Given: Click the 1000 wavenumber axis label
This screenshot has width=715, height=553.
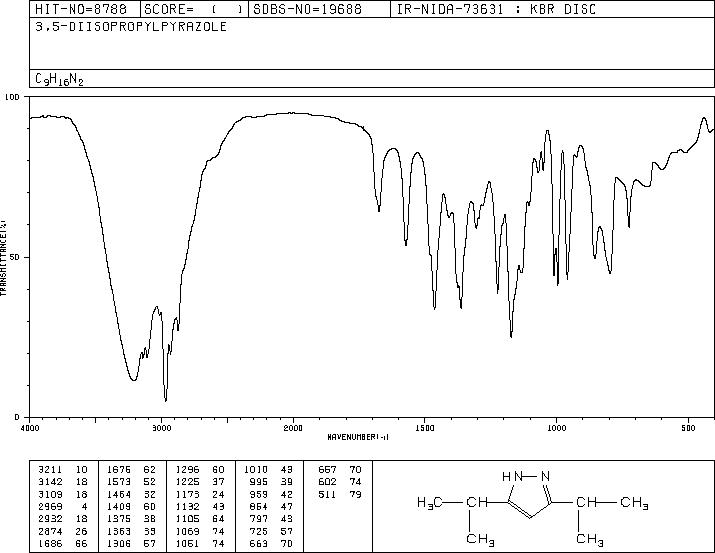Looking at the screenshot, I should tap(557, 428).
